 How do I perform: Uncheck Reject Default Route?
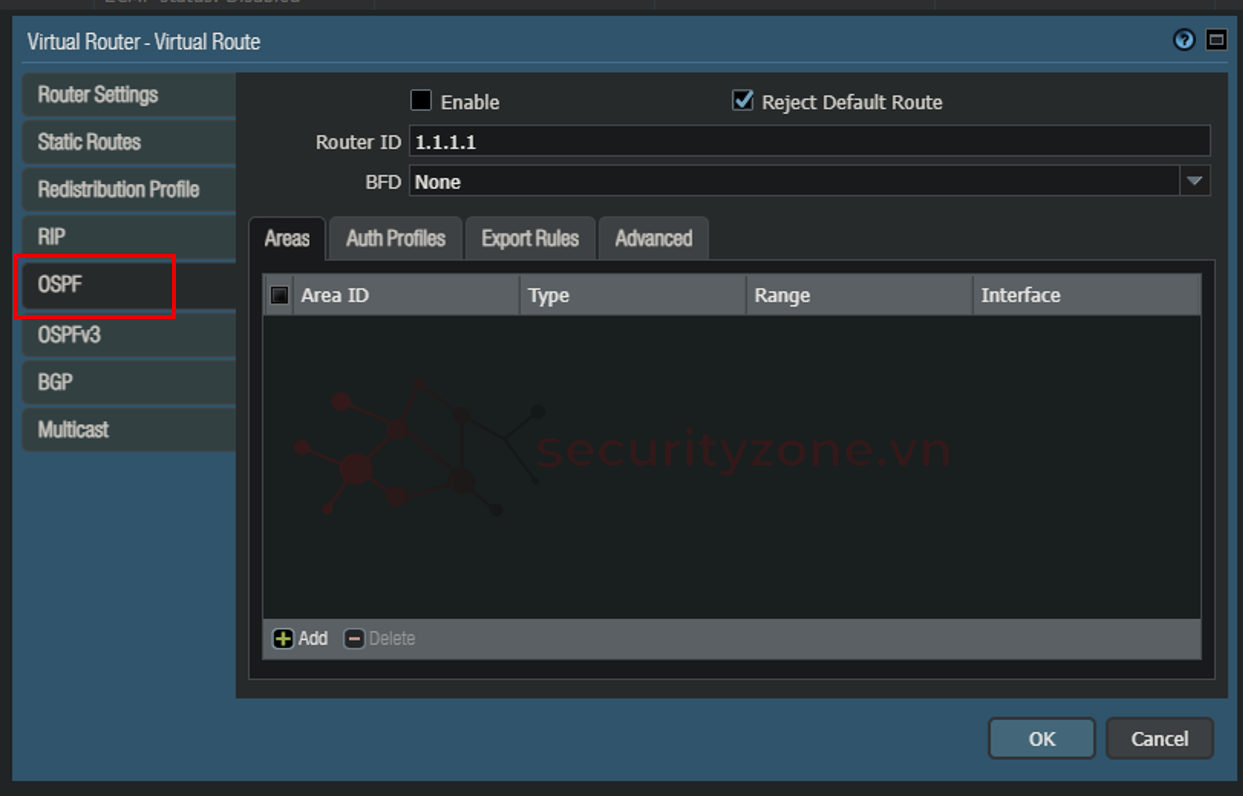742,101
